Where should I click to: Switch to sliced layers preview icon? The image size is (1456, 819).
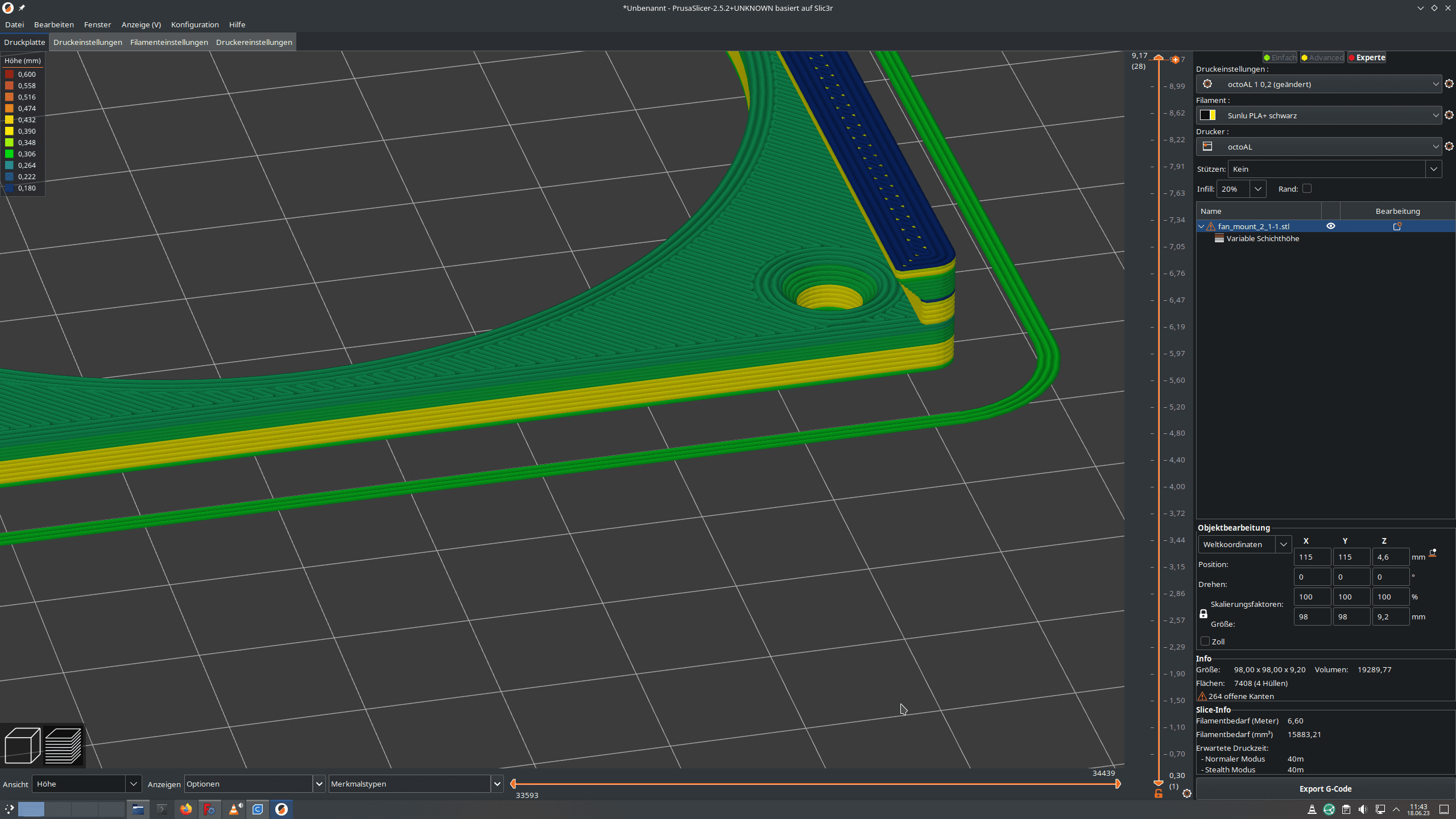tap(63, 745)
